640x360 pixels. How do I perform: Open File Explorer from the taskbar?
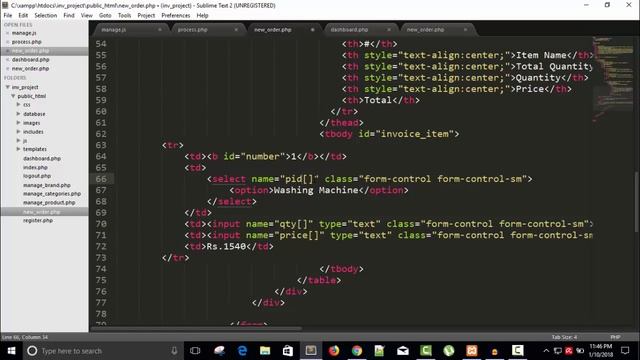[265, 351]
